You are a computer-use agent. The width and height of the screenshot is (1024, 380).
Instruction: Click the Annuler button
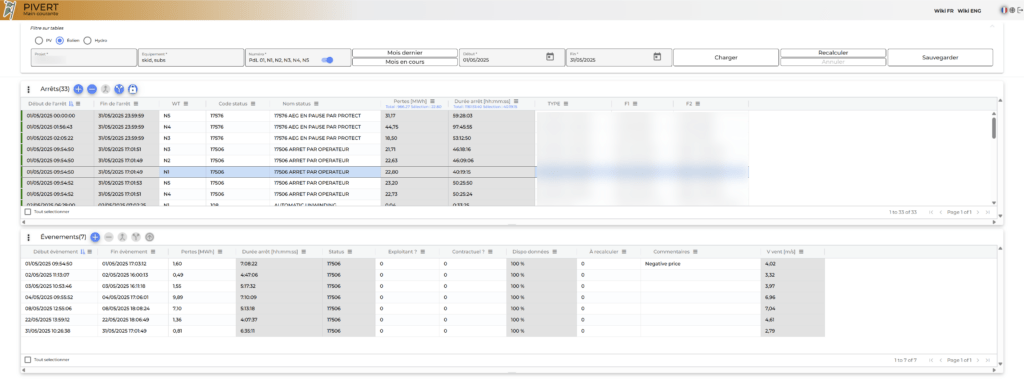833,62
